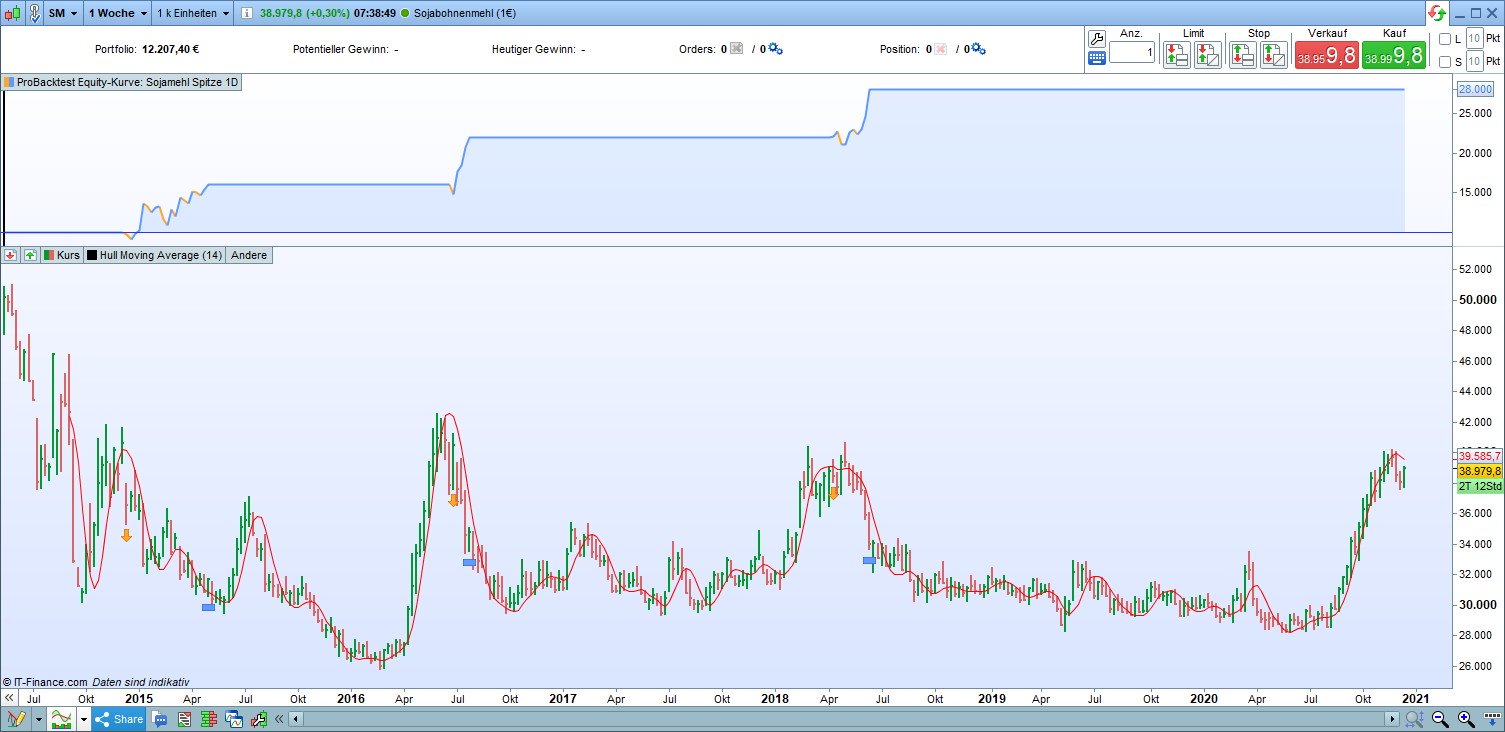
Task: Cancel all orders red X icon
Action: [737, 49]
